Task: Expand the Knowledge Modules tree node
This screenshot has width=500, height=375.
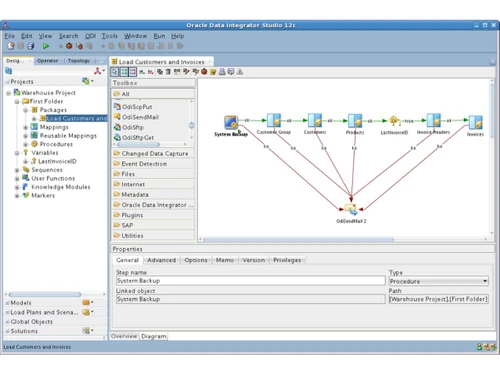Action: tap(17, 187)
